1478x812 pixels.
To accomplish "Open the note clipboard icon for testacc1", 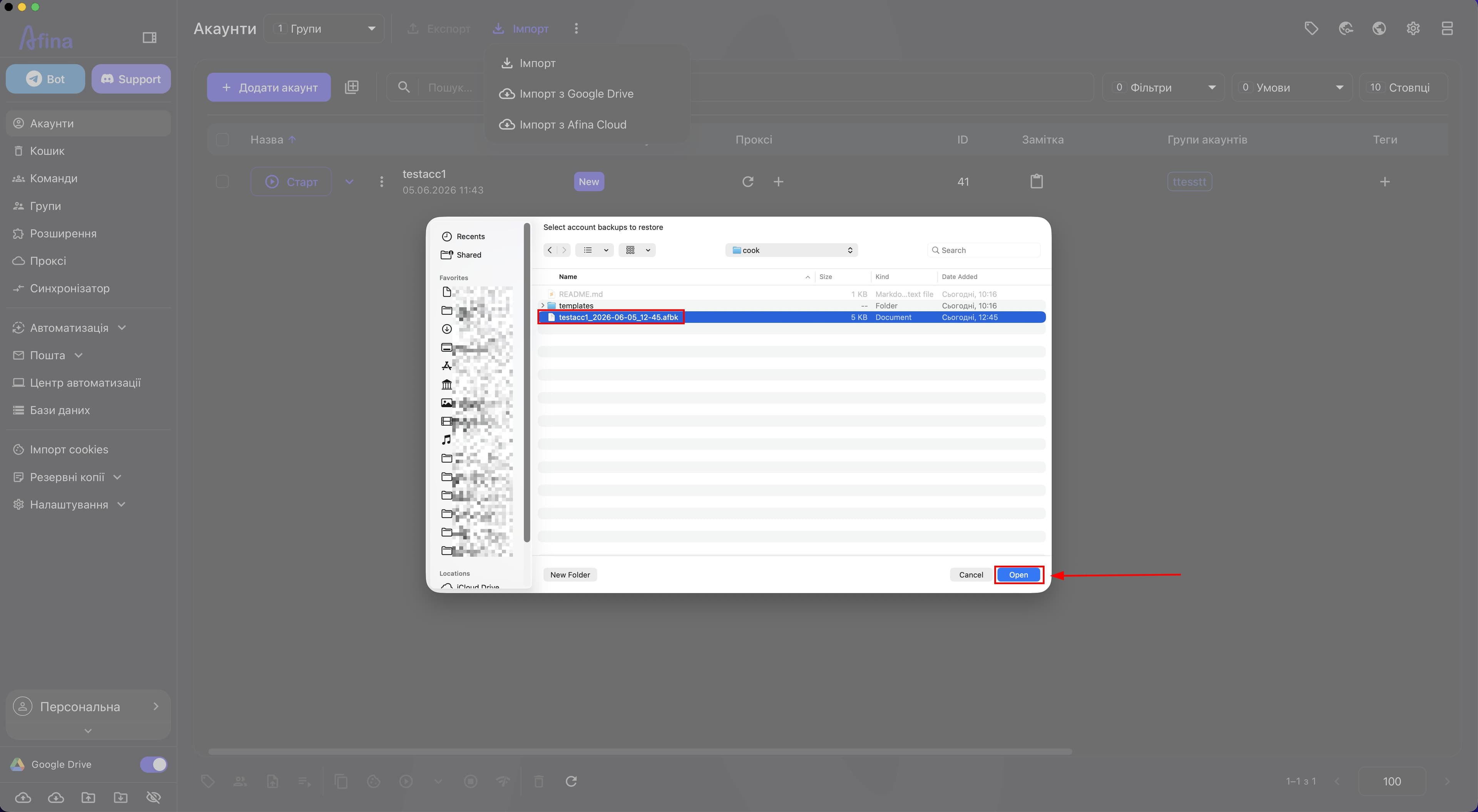I will tap(1036, 181).
